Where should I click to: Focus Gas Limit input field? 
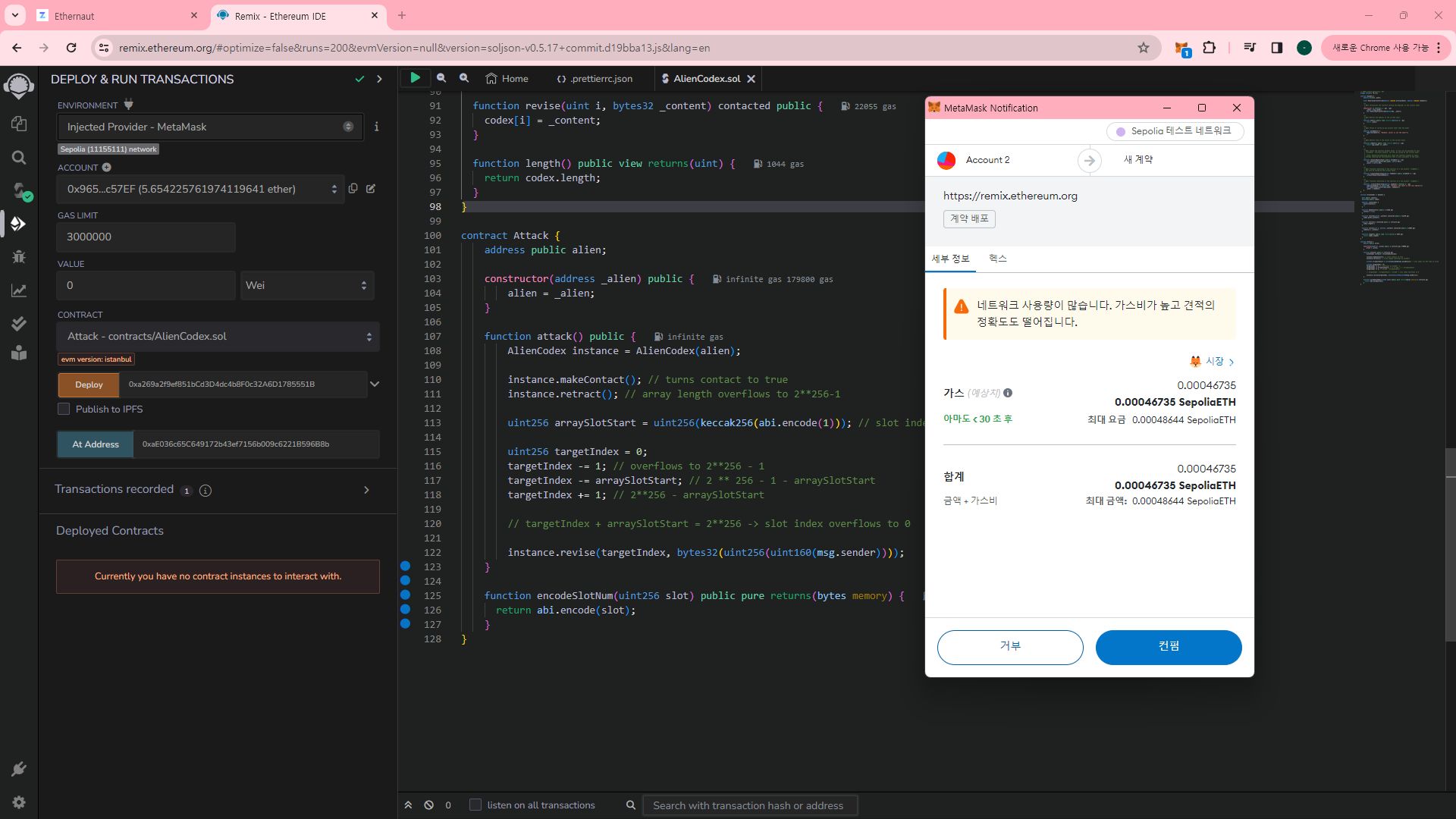[x=146, y=237]
